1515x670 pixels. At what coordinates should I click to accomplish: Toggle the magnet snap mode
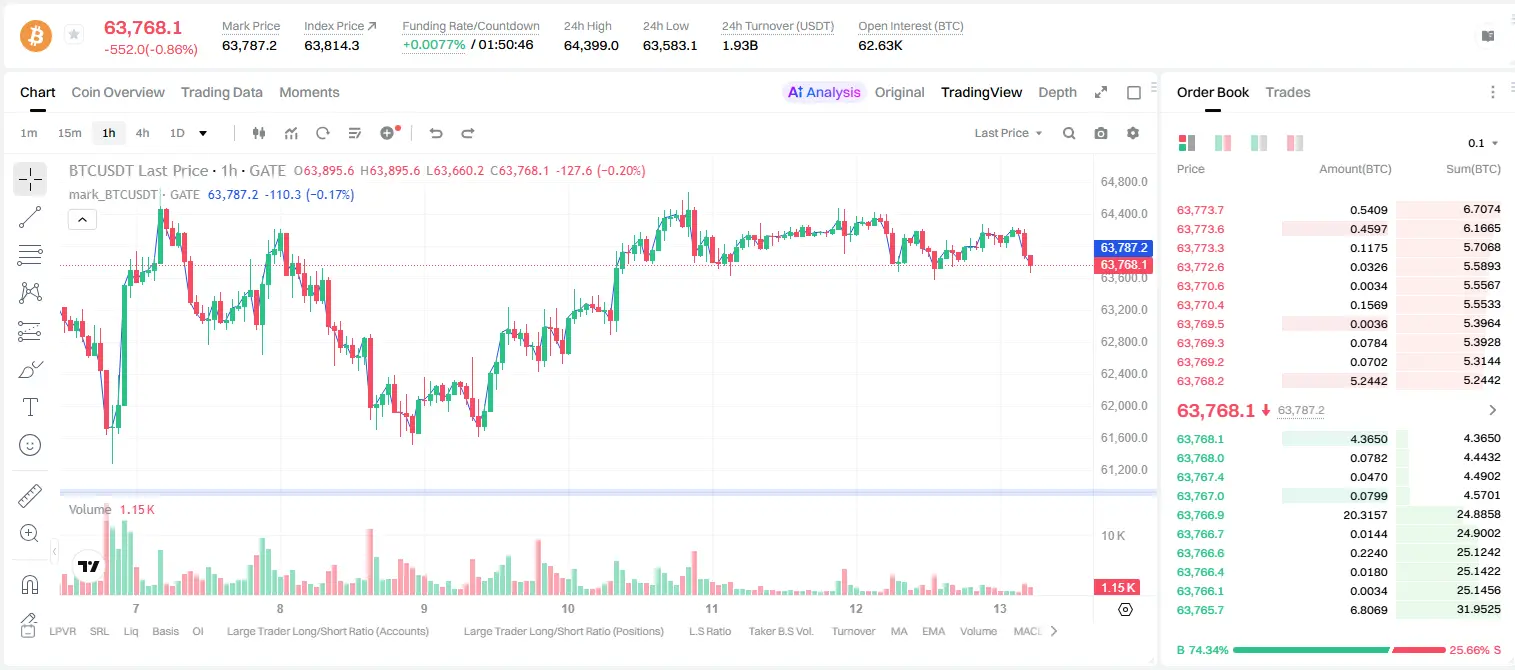click(x=30, y=585)
